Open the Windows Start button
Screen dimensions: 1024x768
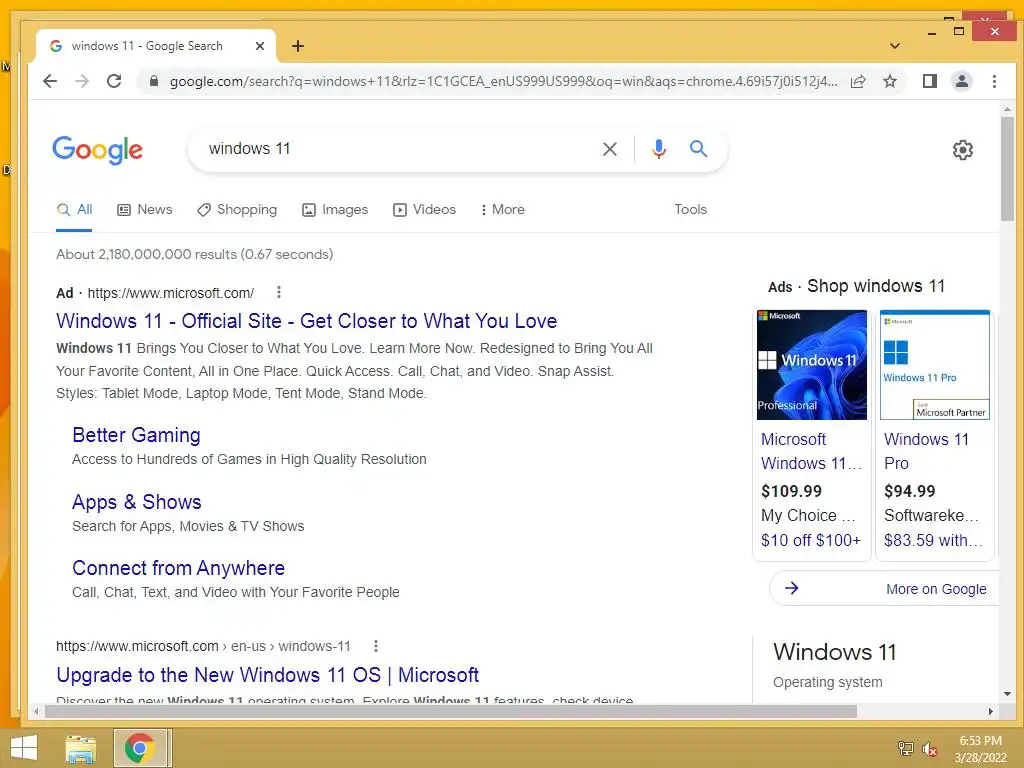click(24, 748)
